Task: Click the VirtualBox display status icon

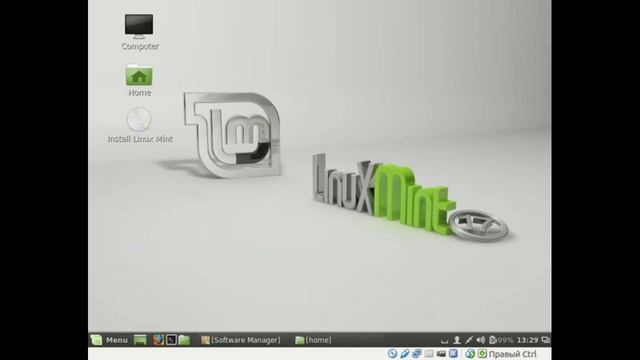Action: pyautogui.click(x=453, y=353)
